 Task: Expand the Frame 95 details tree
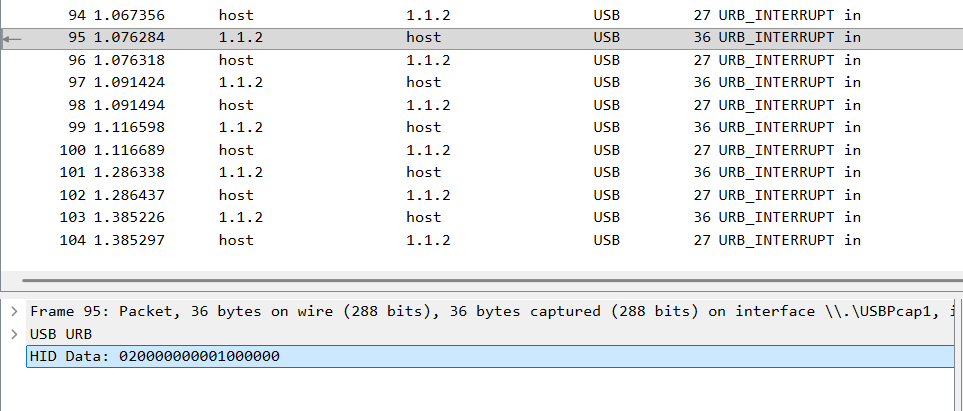pos(12,312)
